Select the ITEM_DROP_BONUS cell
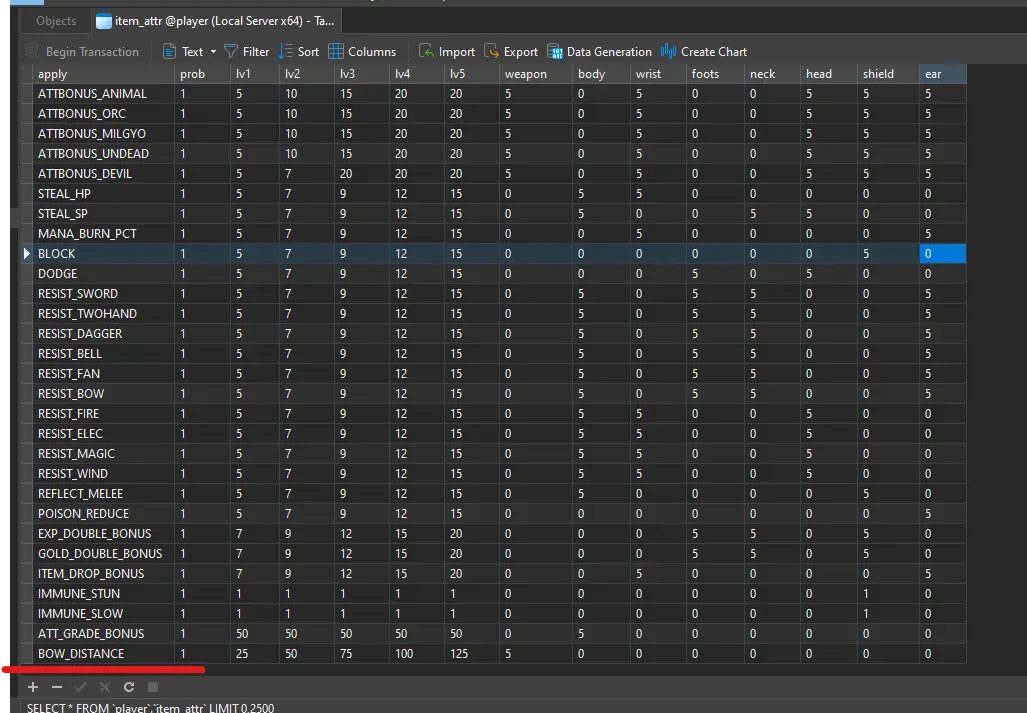Screen dimensions: 1027x713 103,573
